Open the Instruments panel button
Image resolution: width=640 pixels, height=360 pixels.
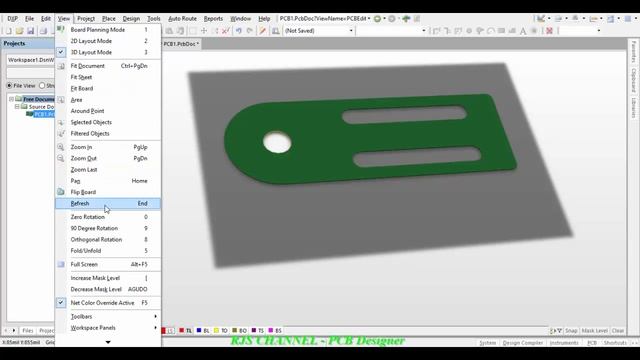pyautogui.click(x=564, y=343)
